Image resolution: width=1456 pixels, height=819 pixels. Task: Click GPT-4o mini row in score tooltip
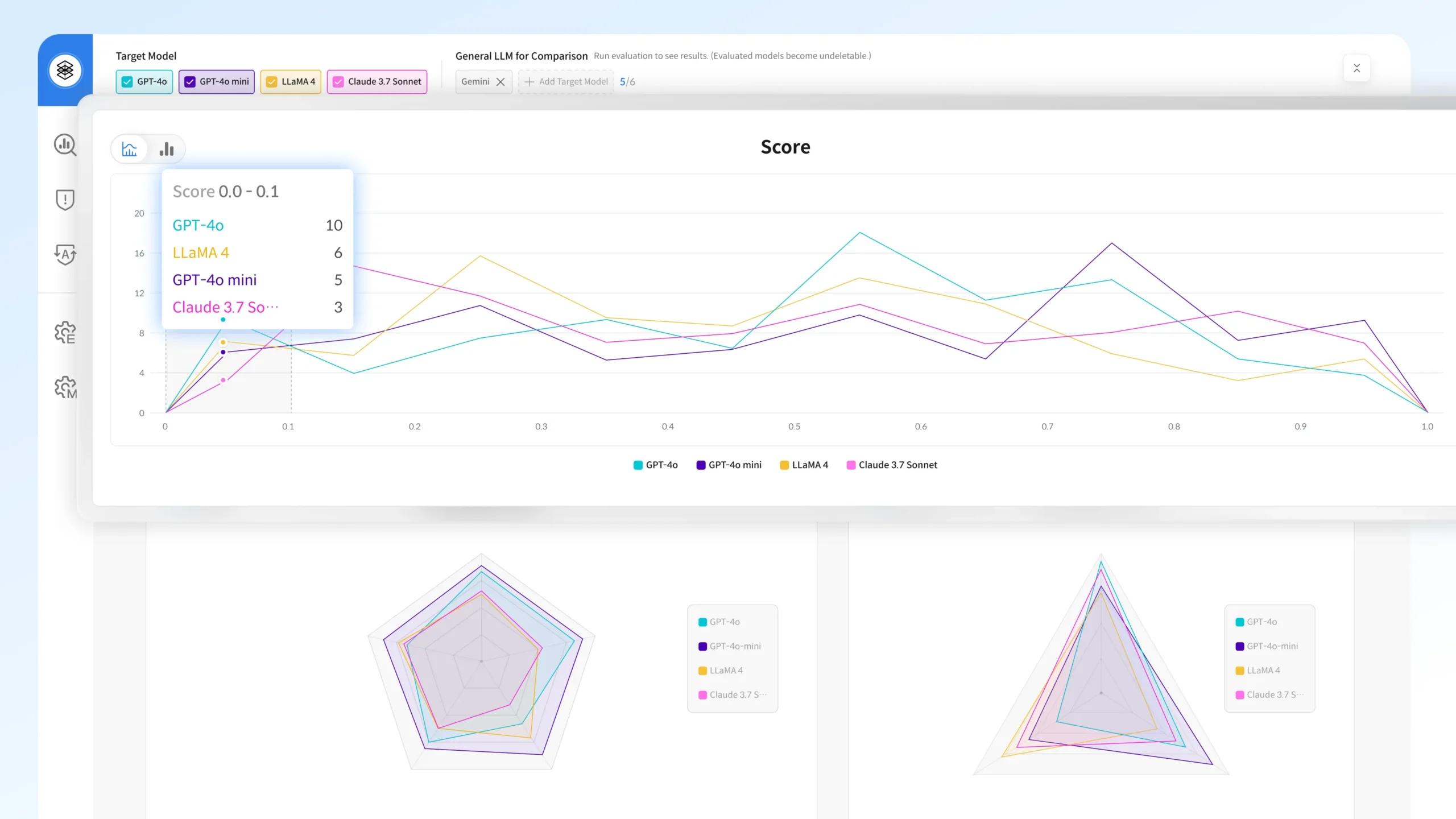[x=258, y=280]
